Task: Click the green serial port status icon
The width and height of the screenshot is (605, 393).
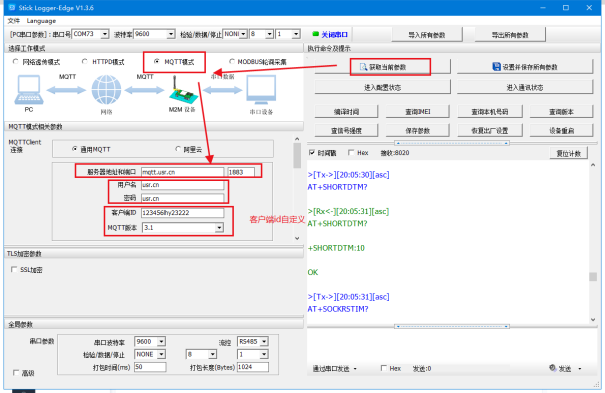Action: 316,34
